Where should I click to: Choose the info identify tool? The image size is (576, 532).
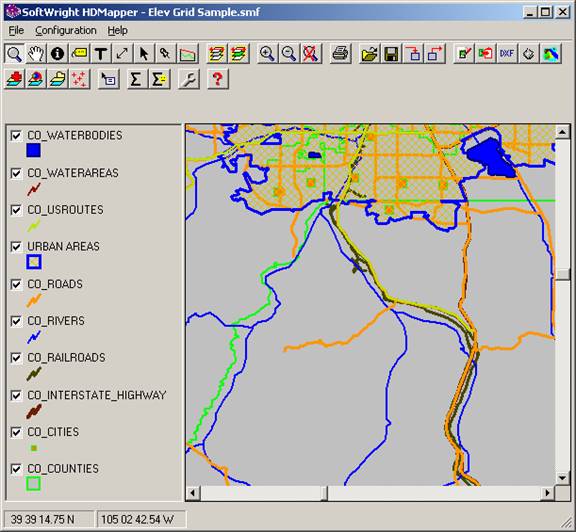(57, 54)
